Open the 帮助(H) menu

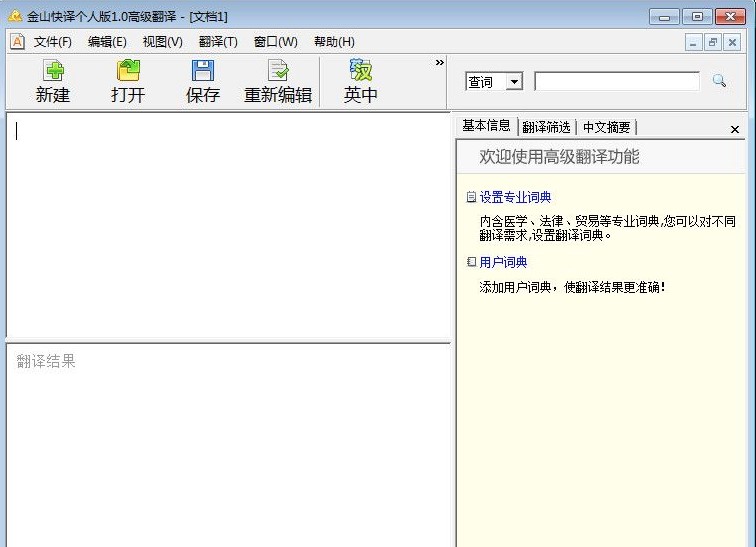334,42
